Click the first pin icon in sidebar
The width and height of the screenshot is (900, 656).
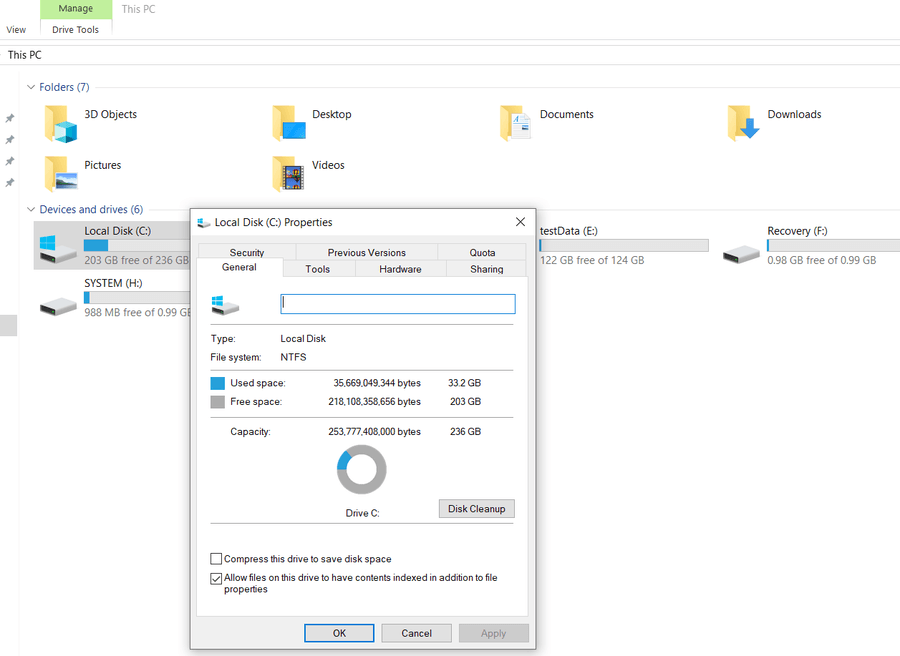[x=10, y=118]
